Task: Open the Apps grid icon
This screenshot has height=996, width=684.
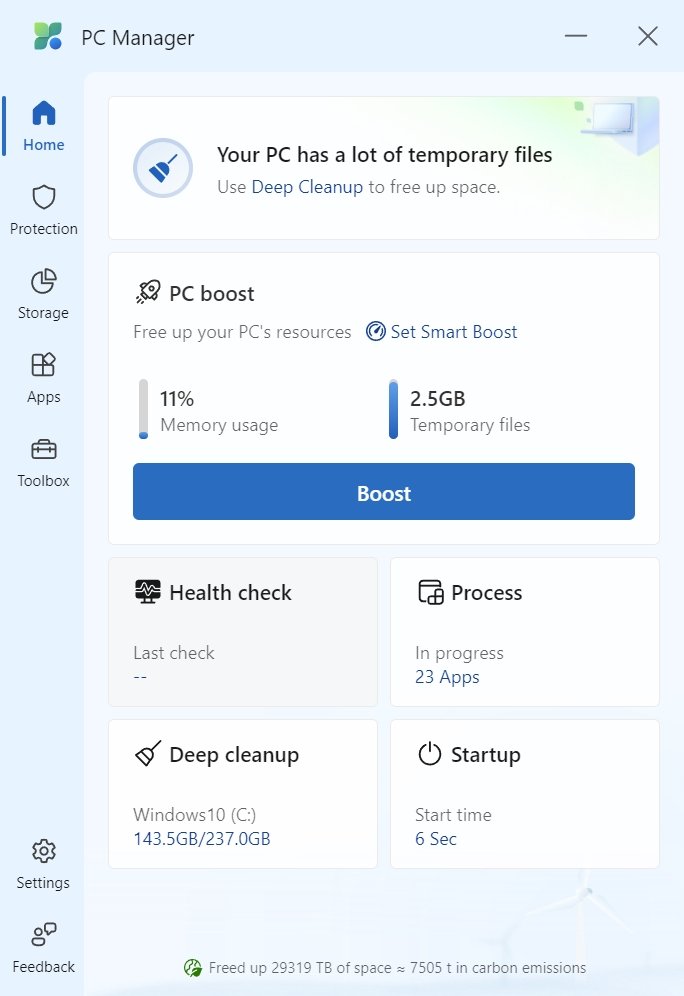Action: click(x=44, y=365)
